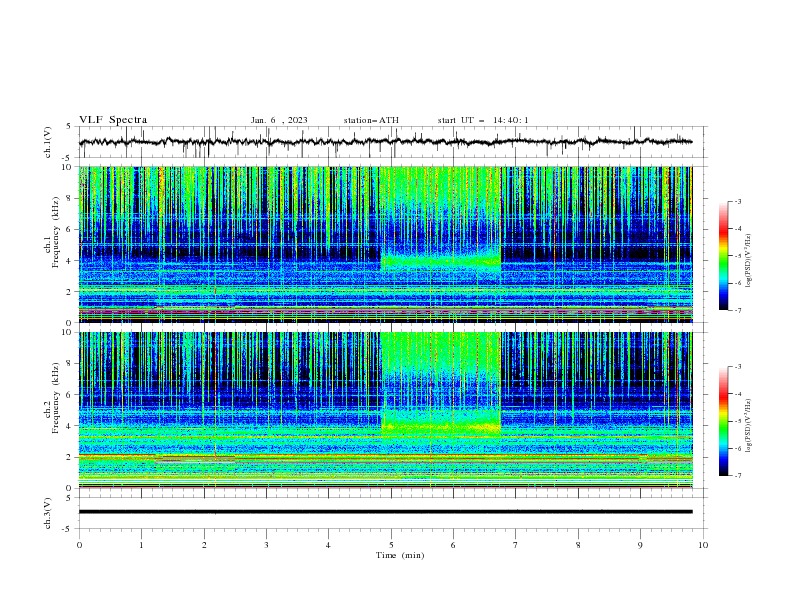Click the upper log(PSD)(V²/Hz) colorbar label
The width and height of the screenshot is (792, 612).
click(749, 261)
